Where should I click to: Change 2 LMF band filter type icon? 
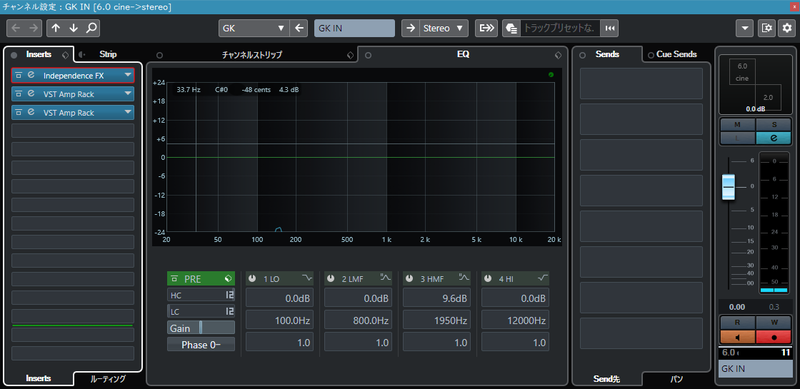(385, 278)
